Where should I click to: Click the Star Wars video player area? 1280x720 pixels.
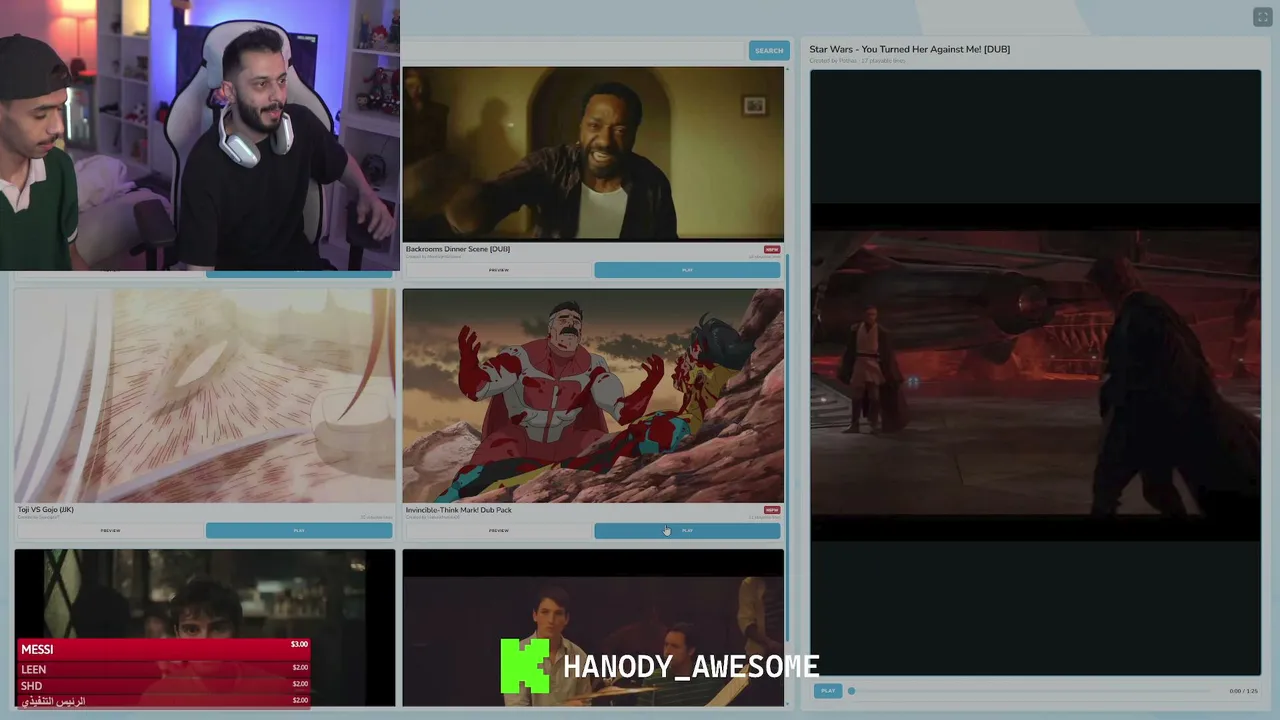pyautogui.click(x=1035, y=372)
